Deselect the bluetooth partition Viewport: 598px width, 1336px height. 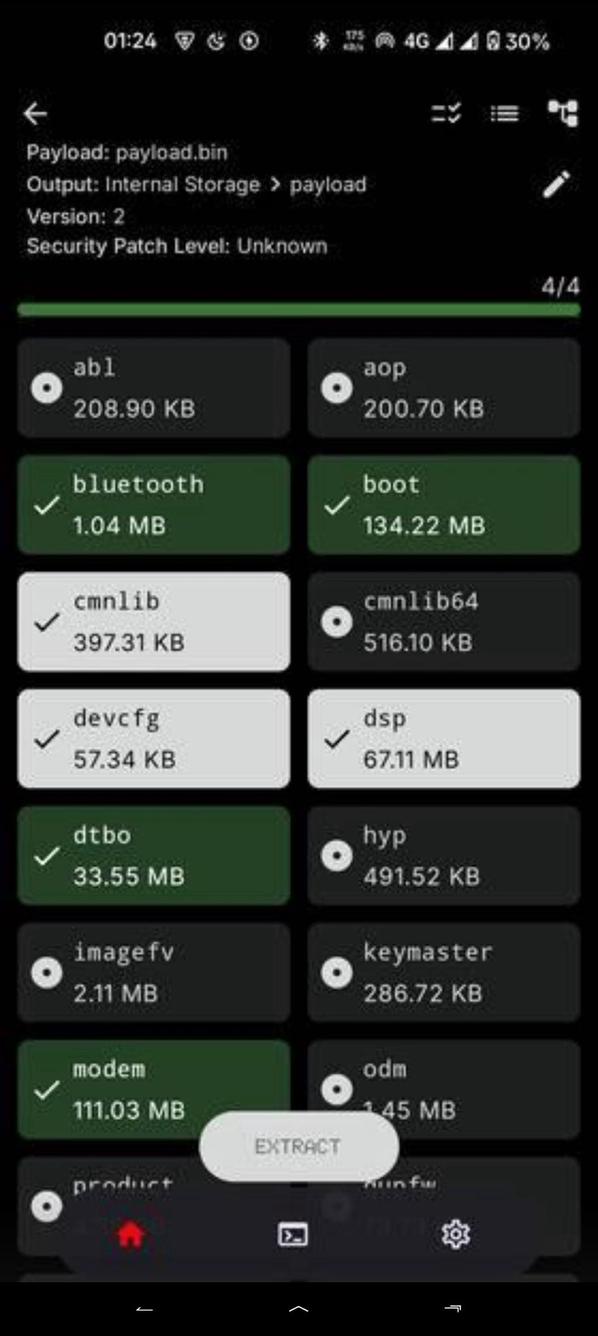pos(152,503)
